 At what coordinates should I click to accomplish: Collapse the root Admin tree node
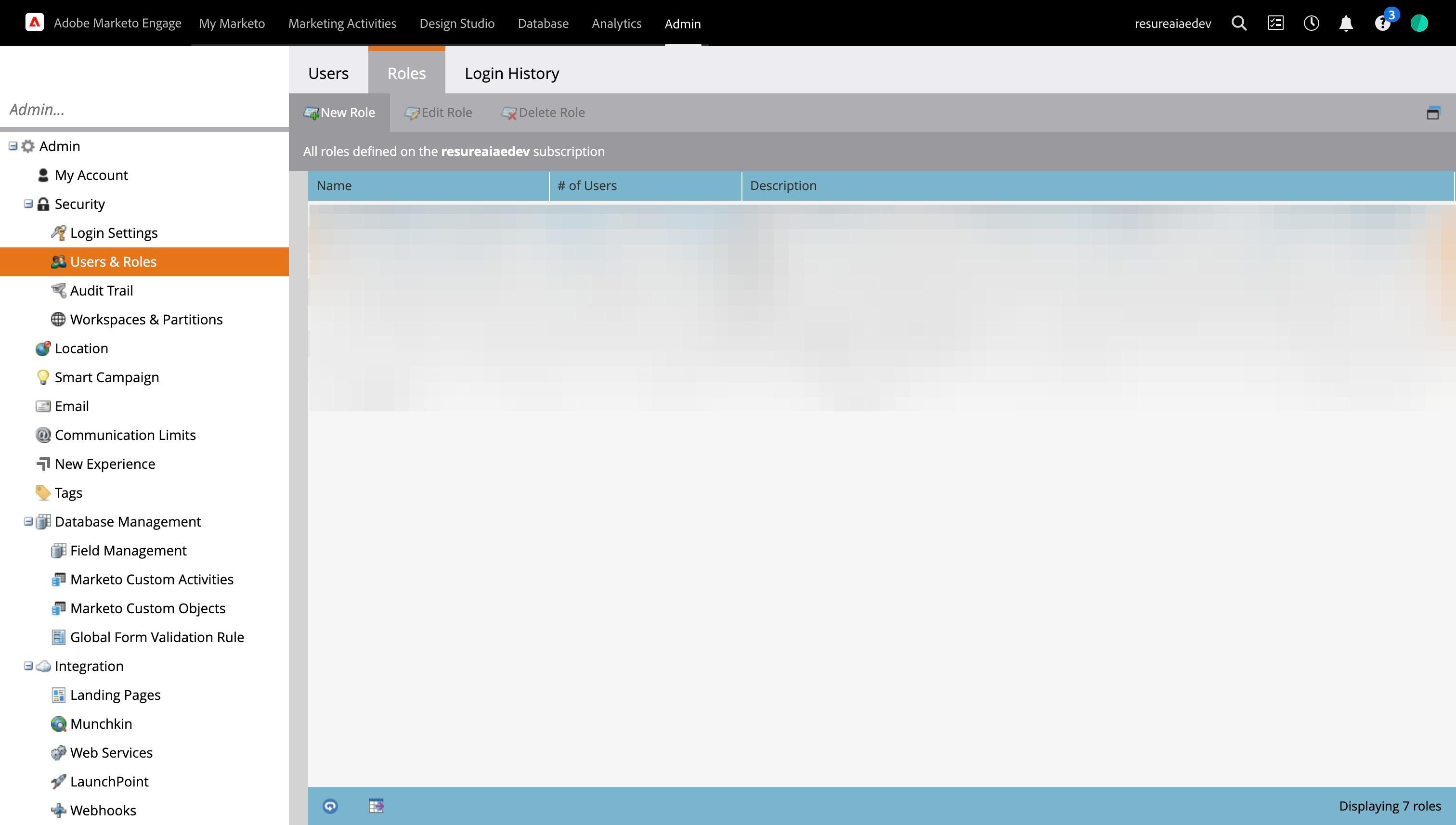(13, 146)
